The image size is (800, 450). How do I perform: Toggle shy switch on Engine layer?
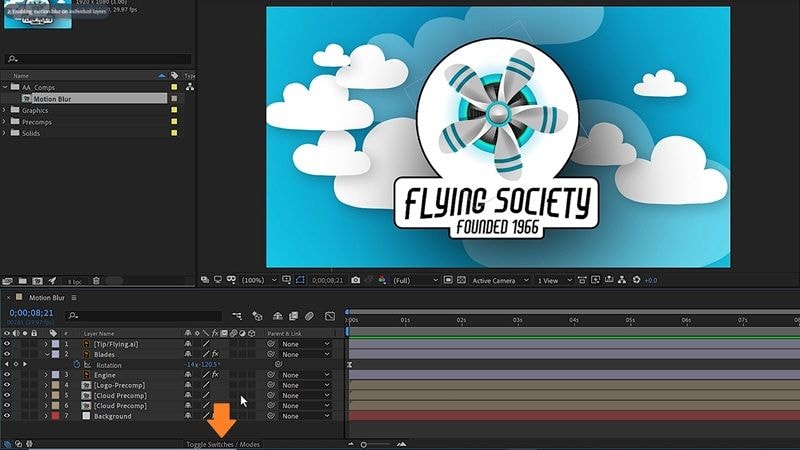click(188, 374)
